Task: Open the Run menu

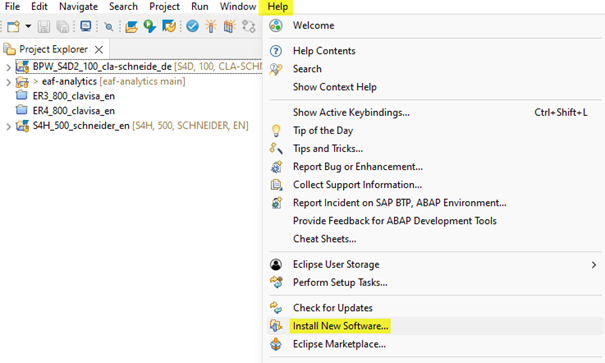Action: [199, 7]
